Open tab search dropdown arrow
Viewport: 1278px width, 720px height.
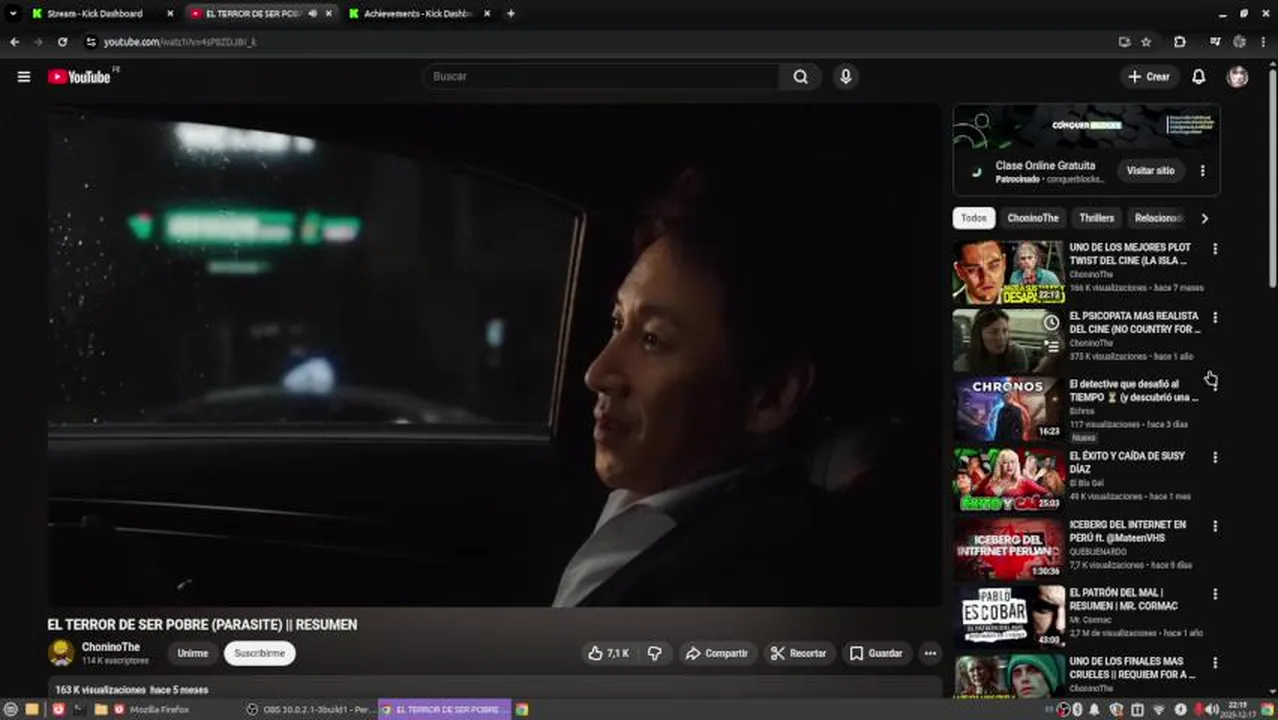coord(13,14)
